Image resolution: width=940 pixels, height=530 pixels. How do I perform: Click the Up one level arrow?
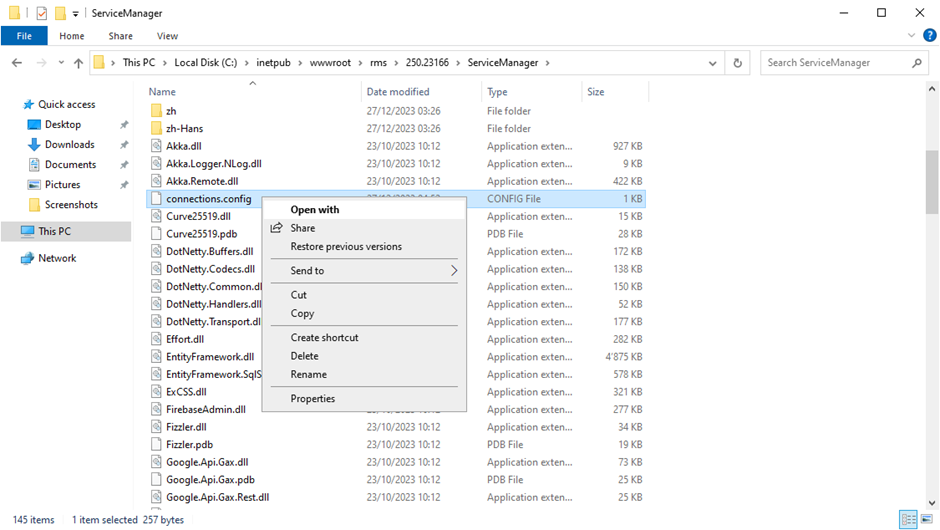(x=79, y=63)
